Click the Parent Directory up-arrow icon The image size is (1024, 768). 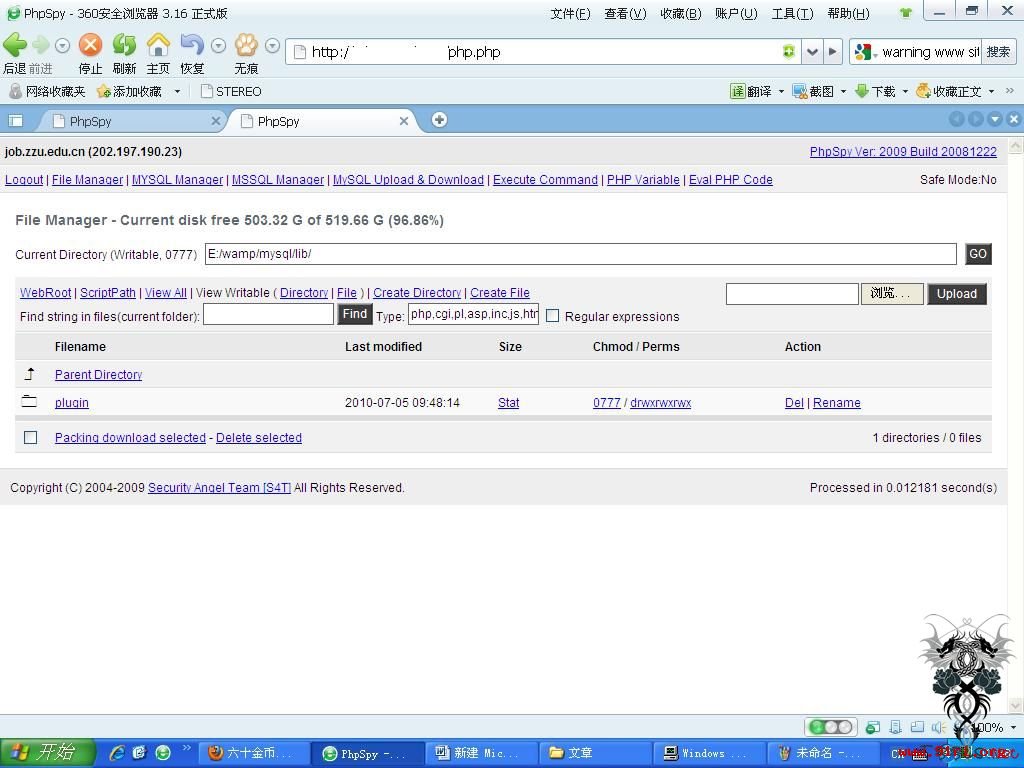point(29,374)
